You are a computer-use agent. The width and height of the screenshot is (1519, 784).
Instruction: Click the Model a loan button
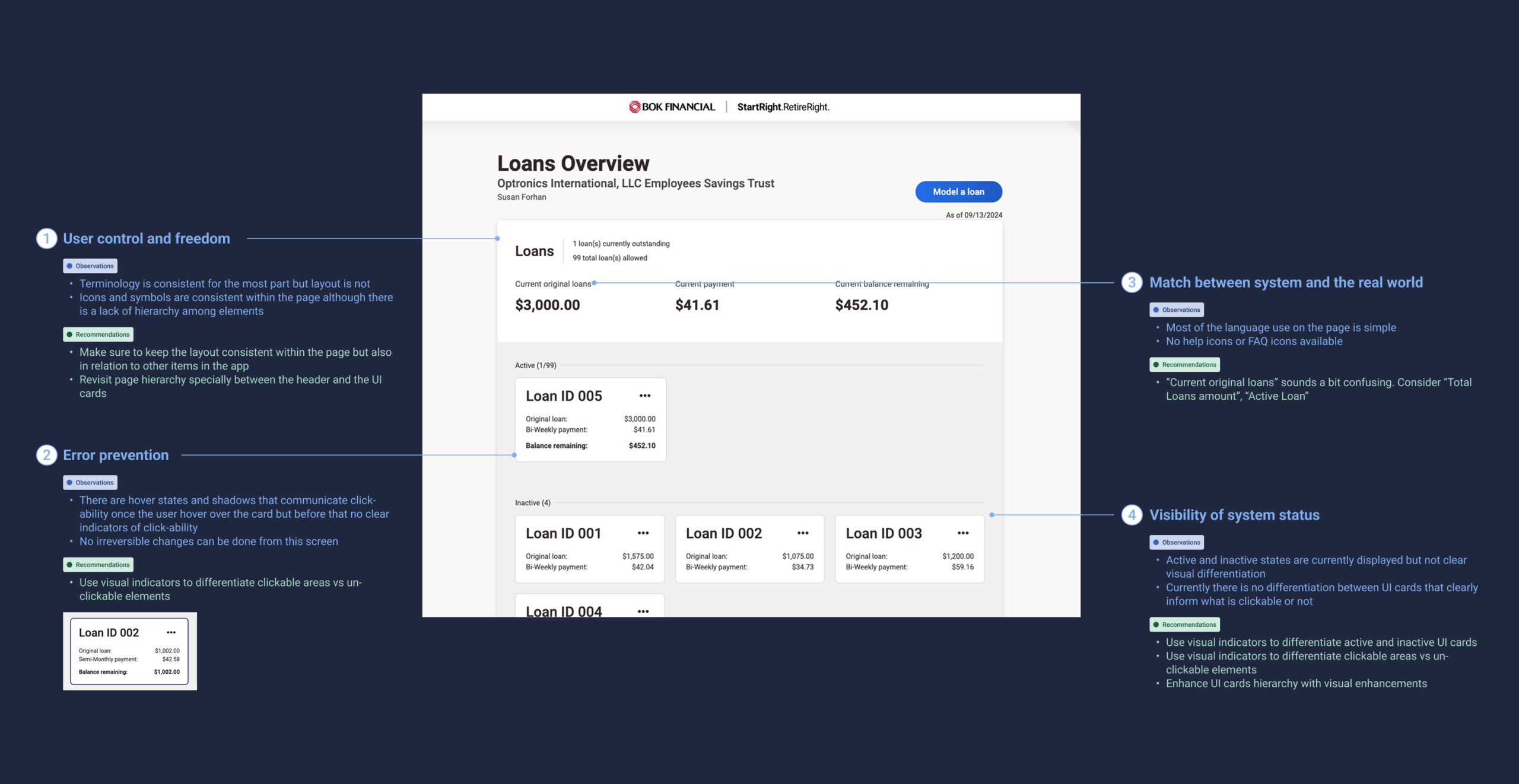point(958,192)
